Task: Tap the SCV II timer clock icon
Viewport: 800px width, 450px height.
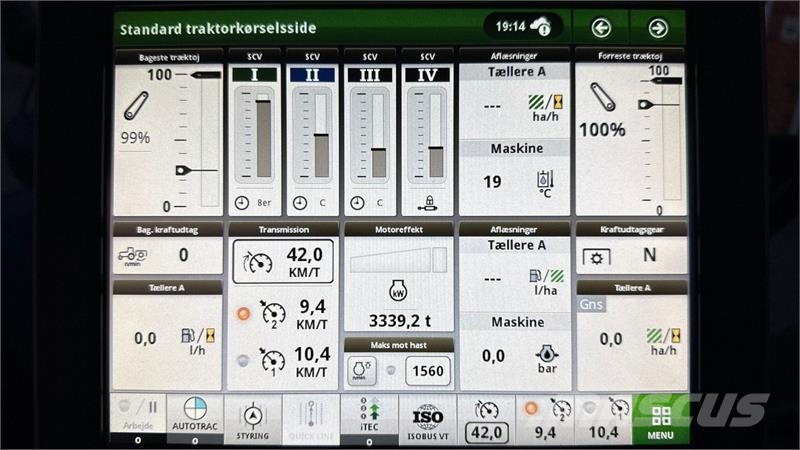Action: coord(300,203)
